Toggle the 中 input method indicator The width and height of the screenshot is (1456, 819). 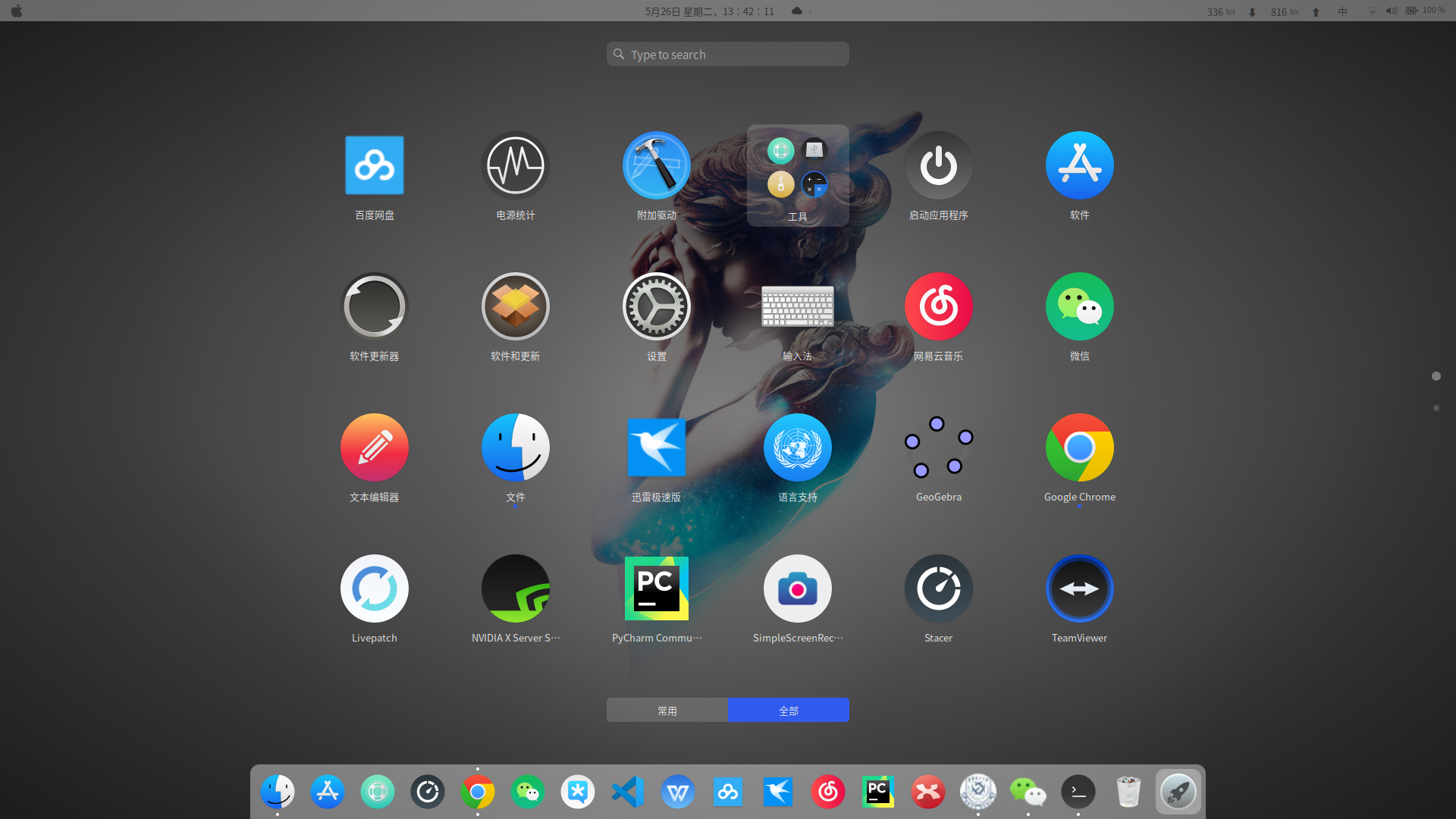pyautogui.click(x=1342, y=11)
